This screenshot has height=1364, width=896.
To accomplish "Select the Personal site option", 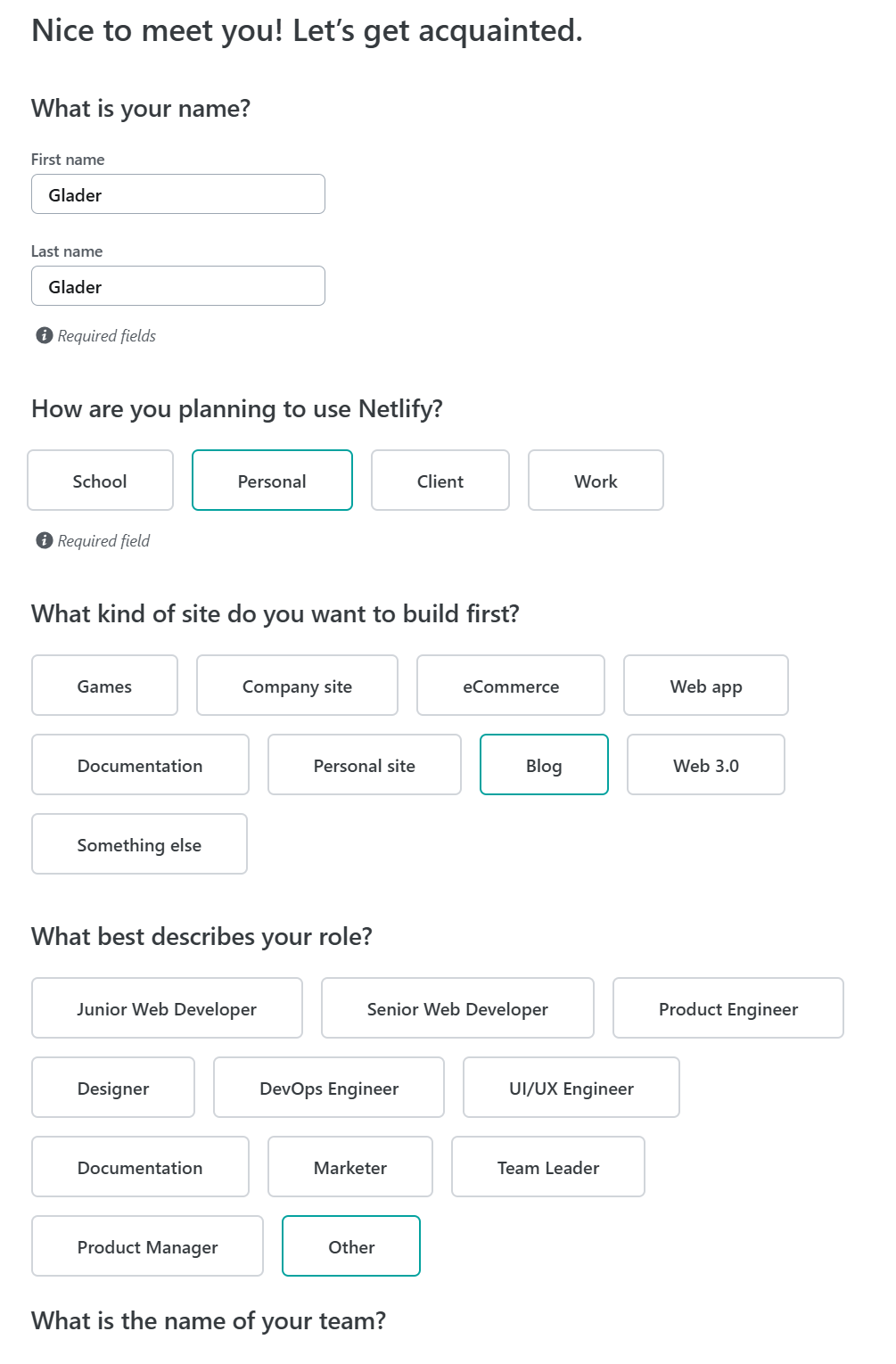I will pos(364,765).
